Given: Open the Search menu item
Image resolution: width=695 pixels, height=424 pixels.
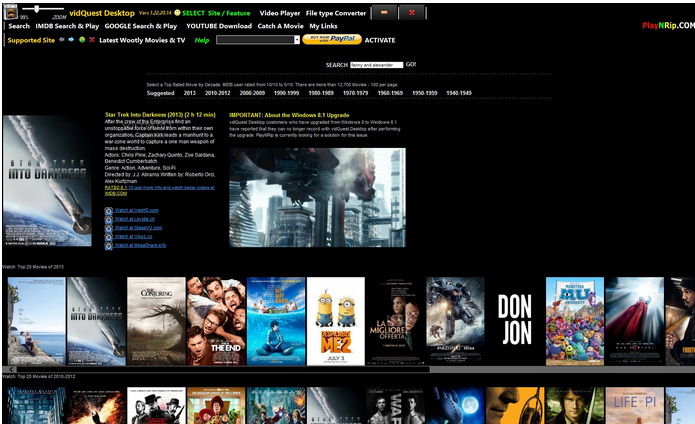Looking at the screenshot, I should (19, 26).
